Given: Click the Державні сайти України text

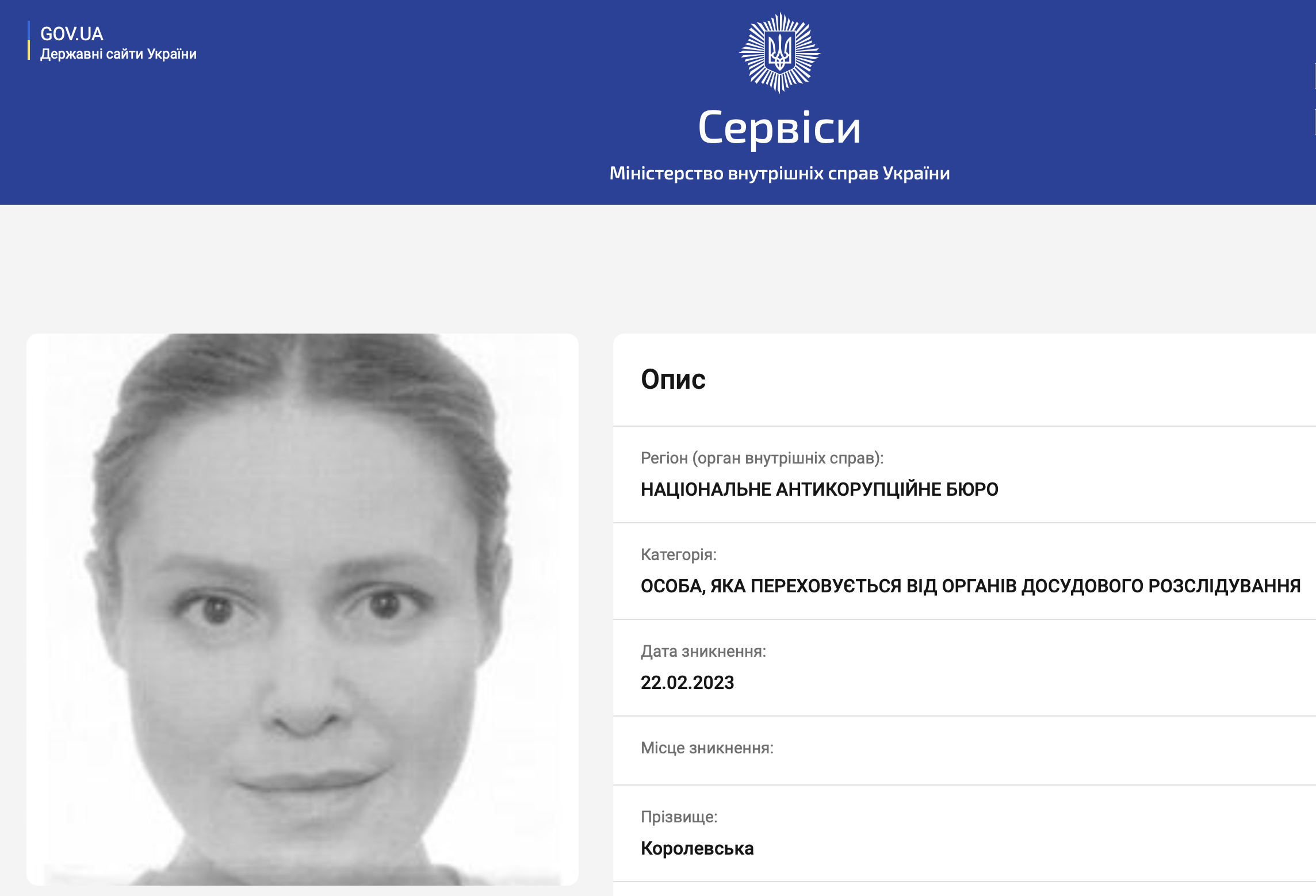Looking at the screenshot, I should tap(118, 54).
